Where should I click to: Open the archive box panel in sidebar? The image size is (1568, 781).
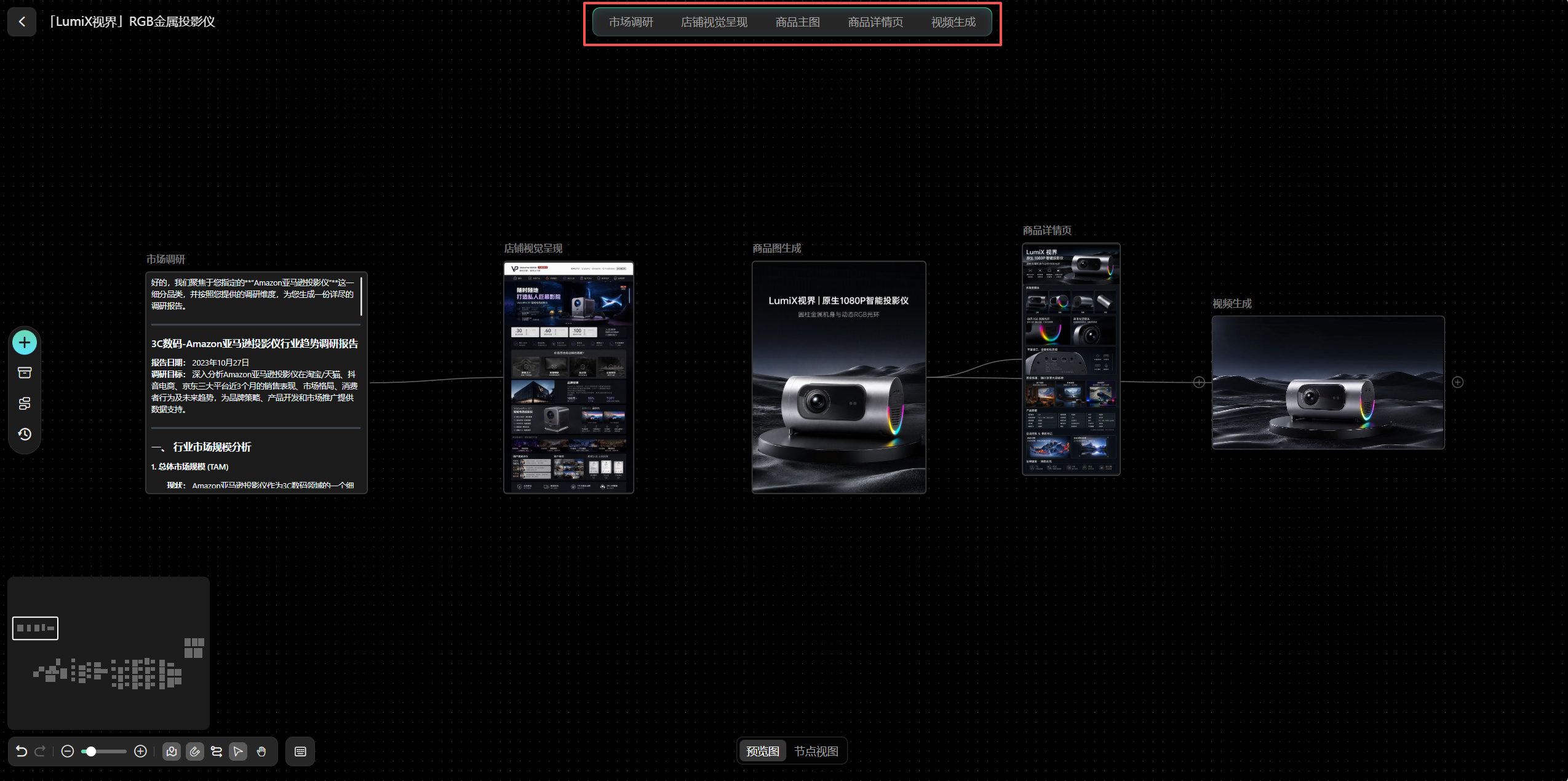click(x=25, y=373)
